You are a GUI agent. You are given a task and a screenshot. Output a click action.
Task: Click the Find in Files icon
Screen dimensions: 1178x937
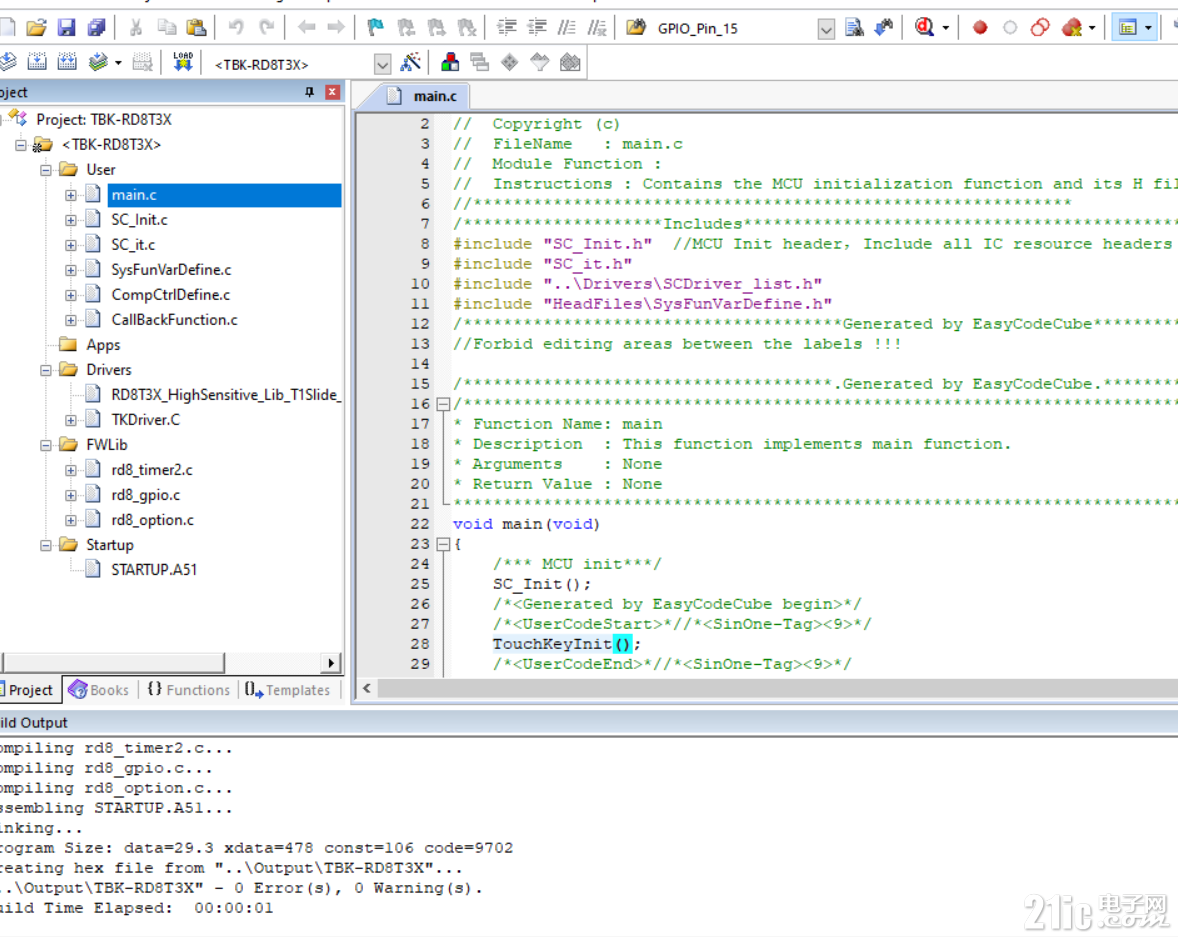636,28
